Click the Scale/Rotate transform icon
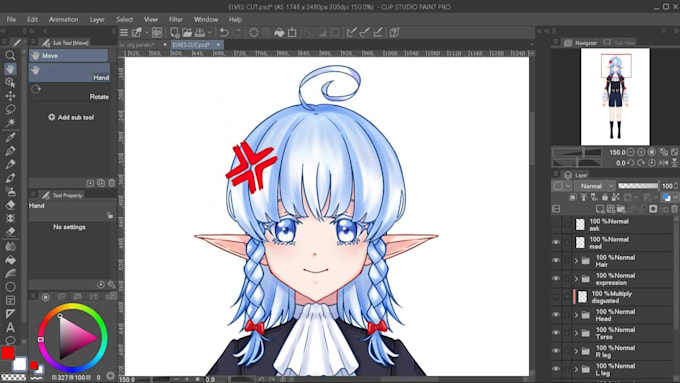This screenshot has height=383, width=680. tap(292, 33)
